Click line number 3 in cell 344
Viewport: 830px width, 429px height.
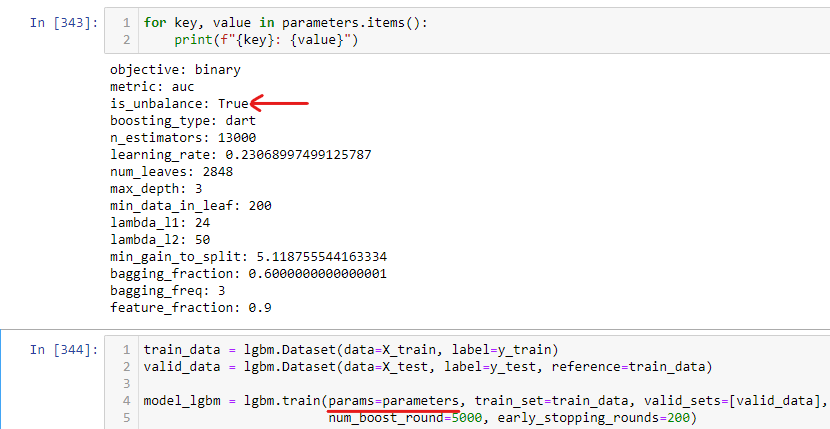tap(126, 383)
